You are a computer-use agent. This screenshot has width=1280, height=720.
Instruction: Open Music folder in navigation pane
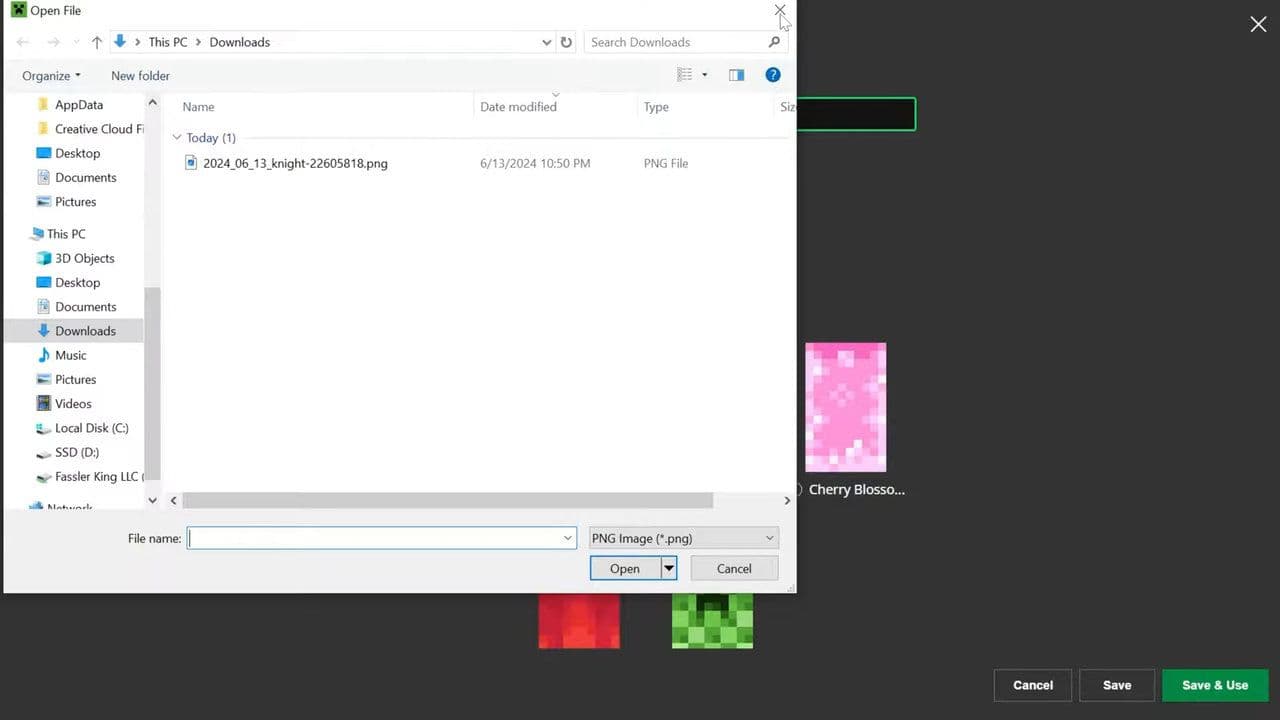70,355
